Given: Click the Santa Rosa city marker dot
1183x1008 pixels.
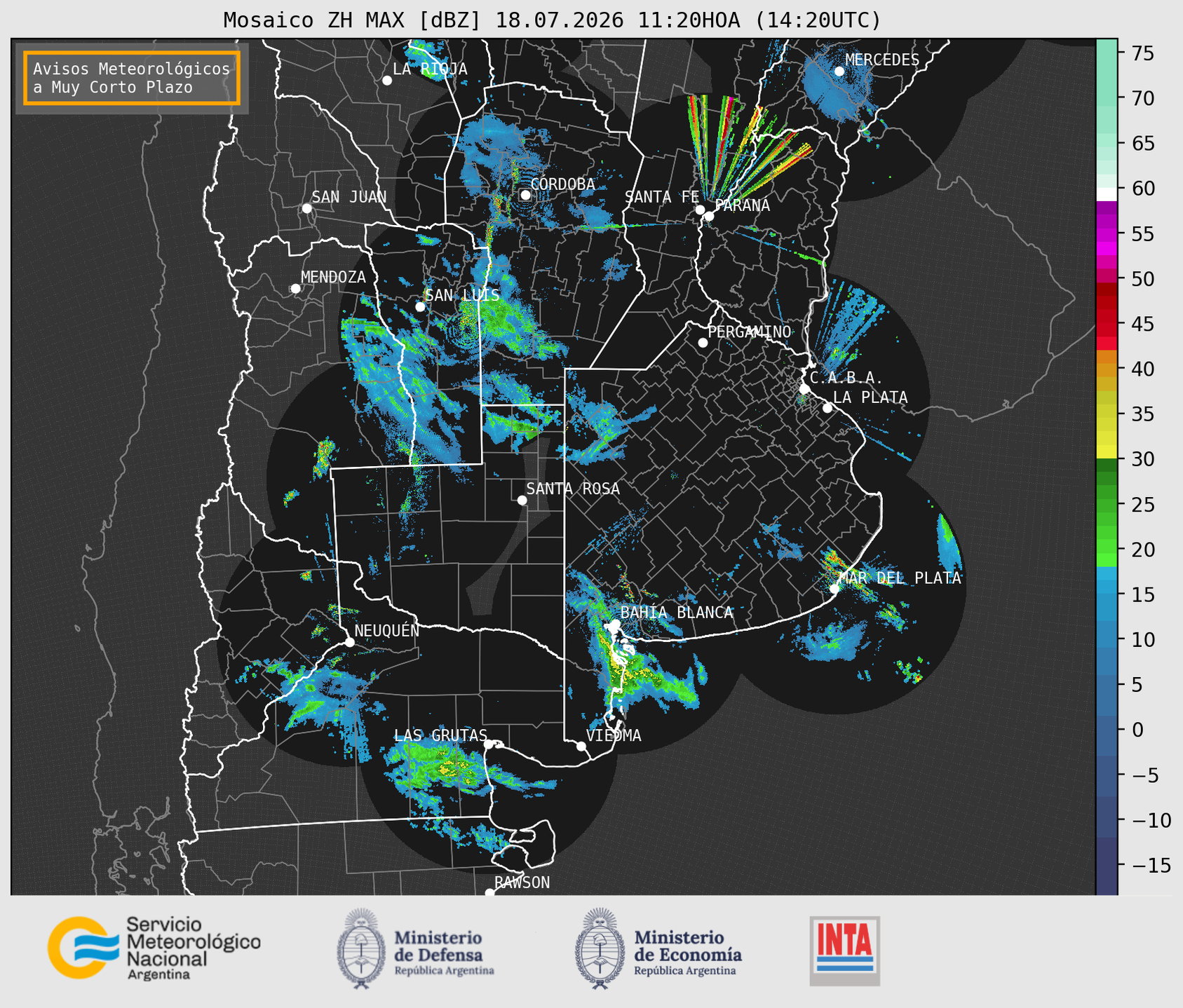Looking at the screenshot, I should click(522, 500).
